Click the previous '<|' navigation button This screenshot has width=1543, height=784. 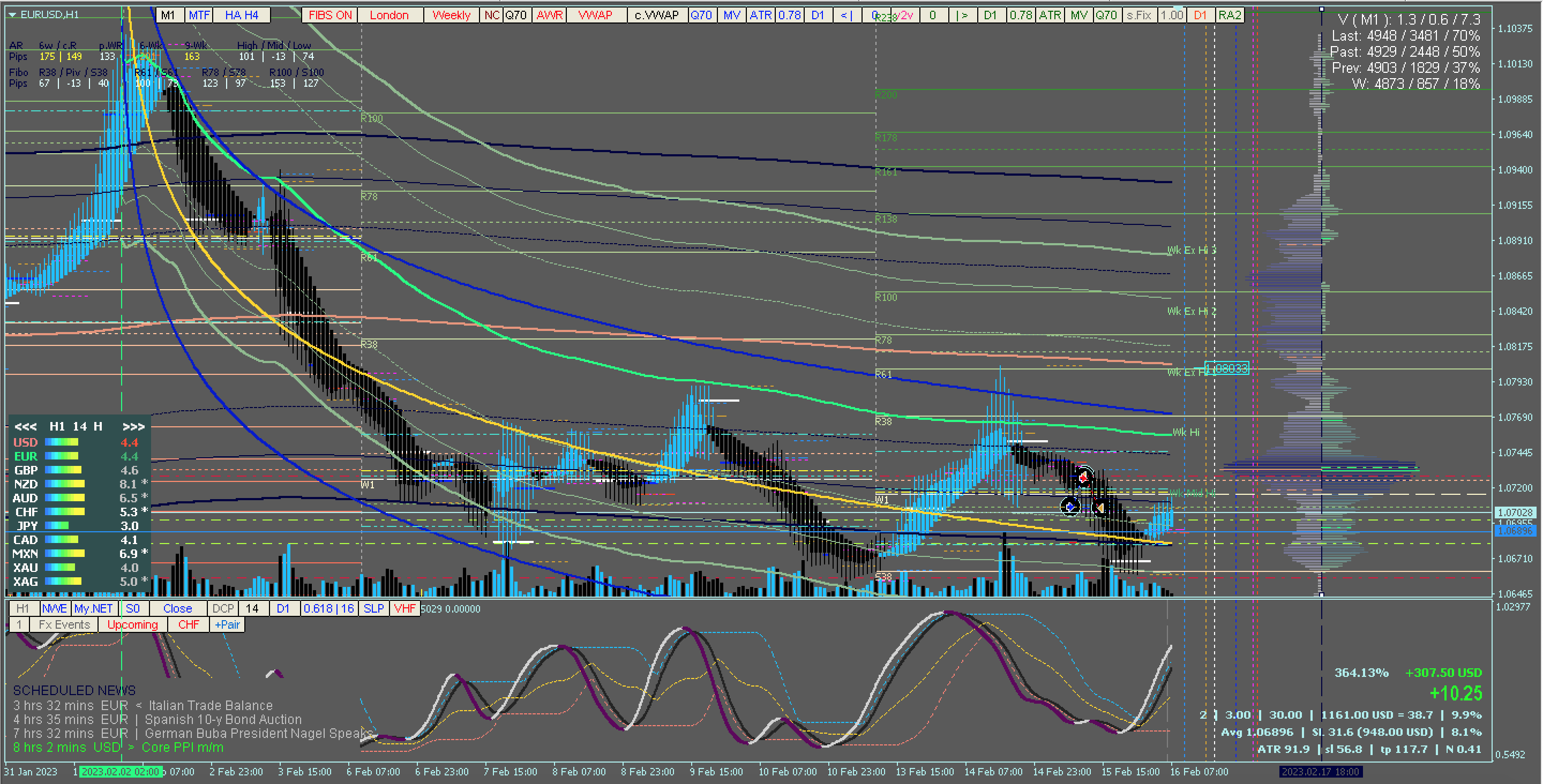[847, 15]
